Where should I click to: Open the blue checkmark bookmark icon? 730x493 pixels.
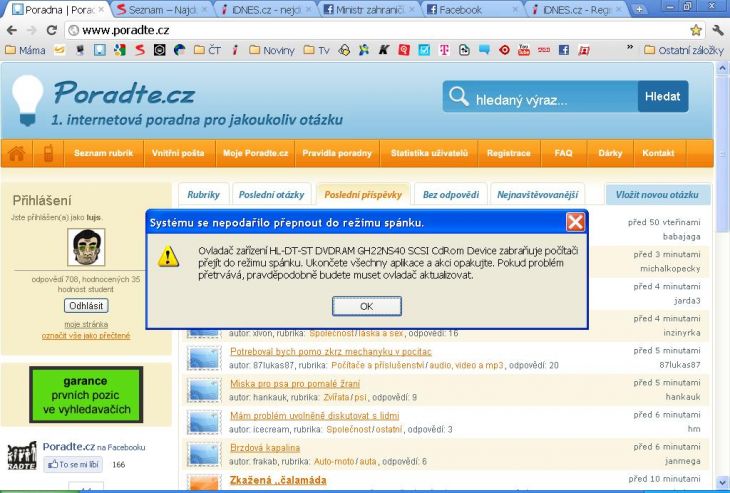click(424, 50)
